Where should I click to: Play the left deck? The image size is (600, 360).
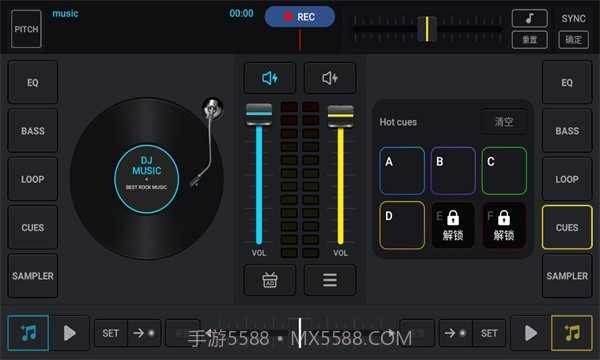tap(70, 333)
